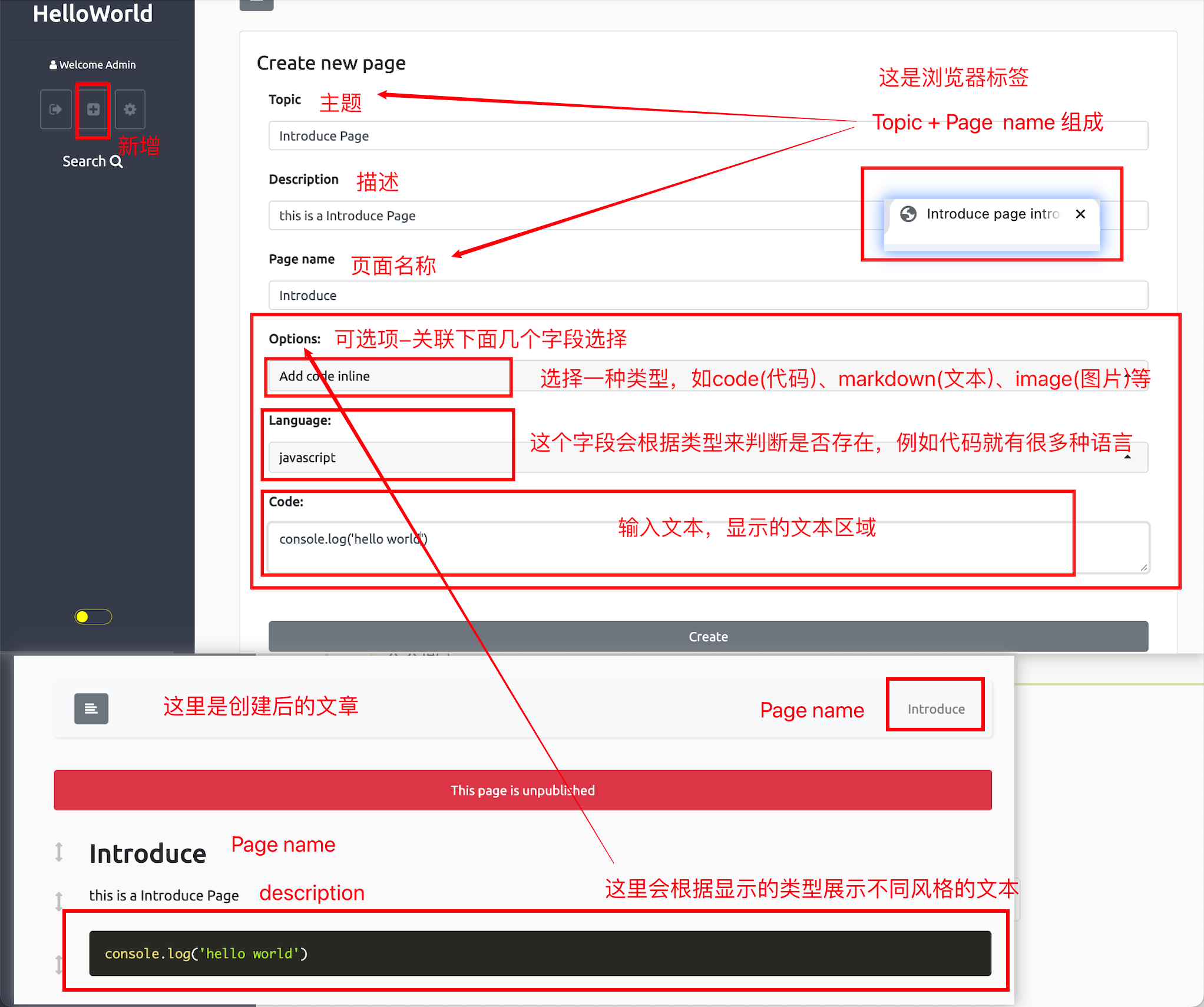Open the Options dropdown showing Add code inline
This screenshot has width=1204, height=1007.
[x=708, y=376]
